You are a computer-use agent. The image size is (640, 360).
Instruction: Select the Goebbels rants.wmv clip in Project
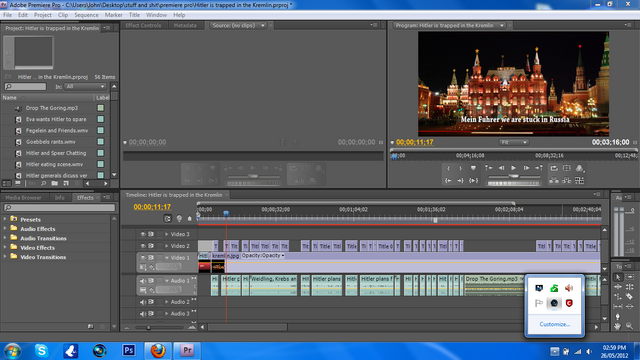[51, 142]
